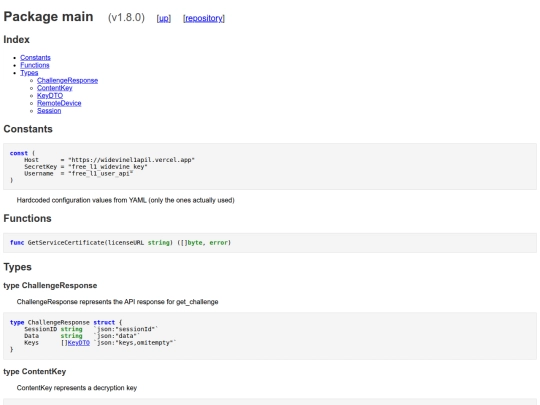Screen dimensions: 540x405
Task: Click the SecretKey constant line
Action: [x=86, y=167]
